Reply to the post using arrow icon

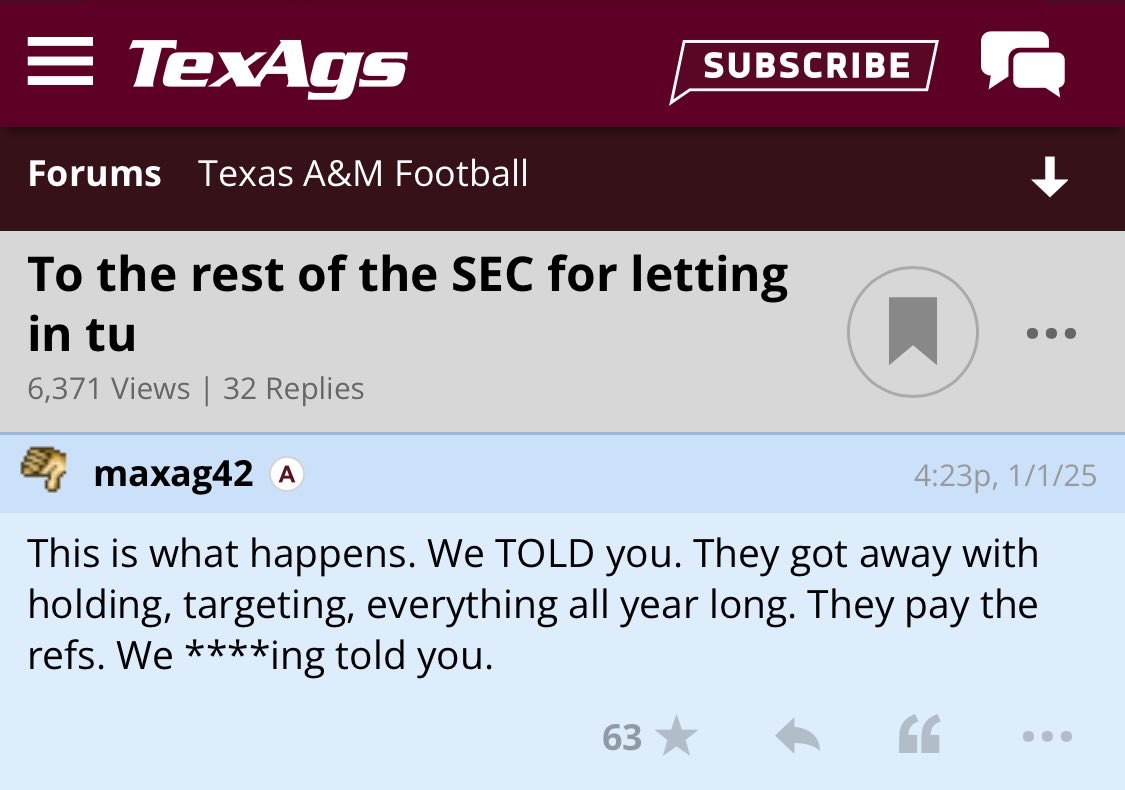point(797,738)
